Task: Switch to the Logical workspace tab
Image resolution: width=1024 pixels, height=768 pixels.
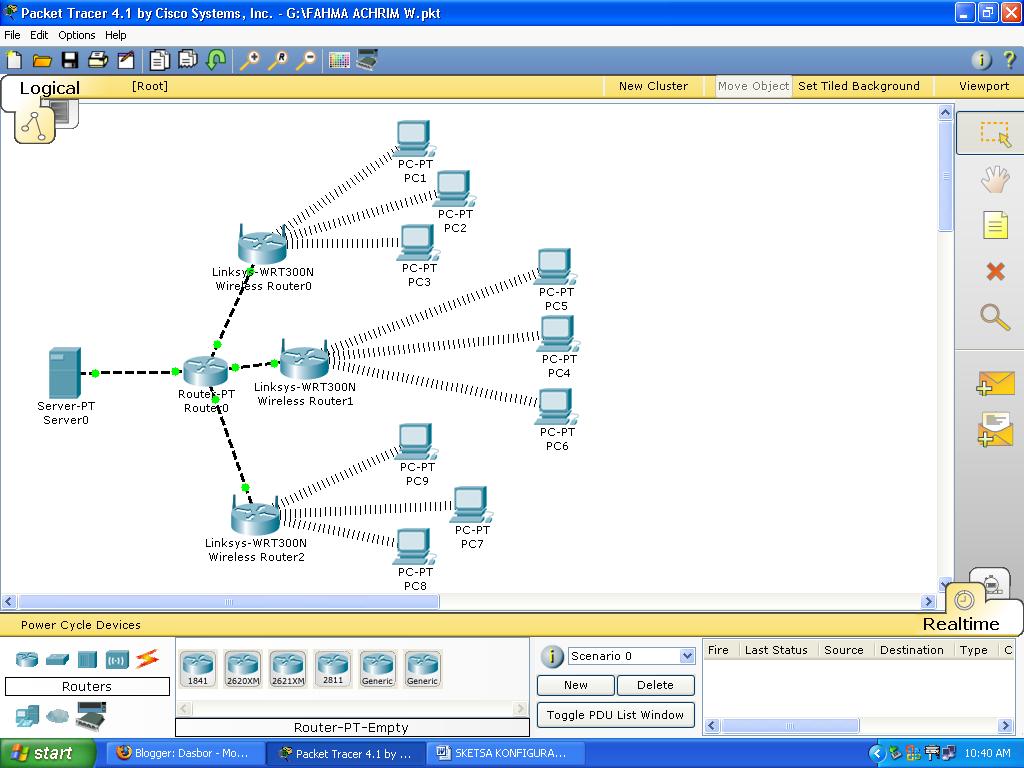Action: pyautogui.click(x=50, y=88)
